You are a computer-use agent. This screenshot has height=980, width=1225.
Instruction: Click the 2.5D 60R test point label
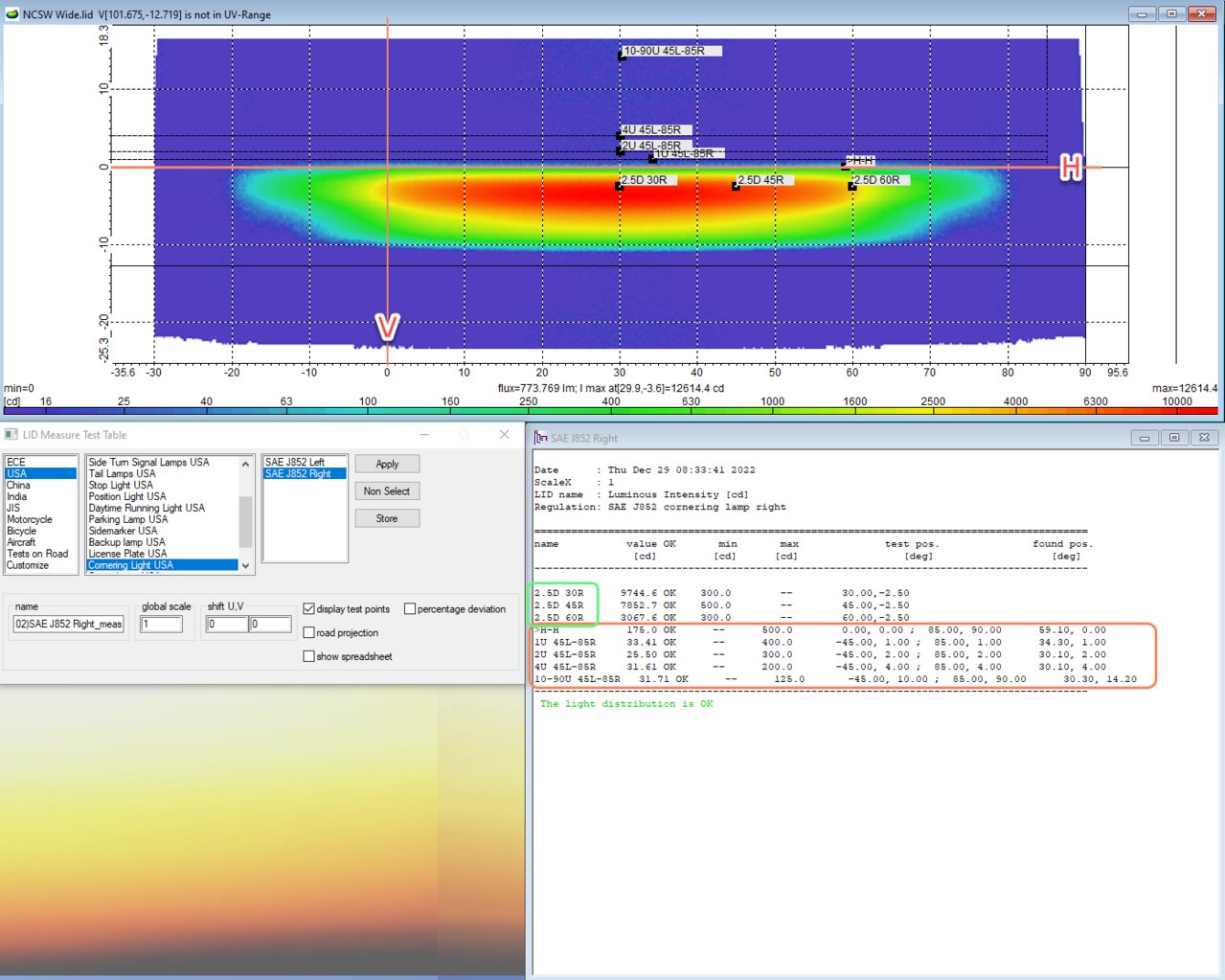[881, 180]
